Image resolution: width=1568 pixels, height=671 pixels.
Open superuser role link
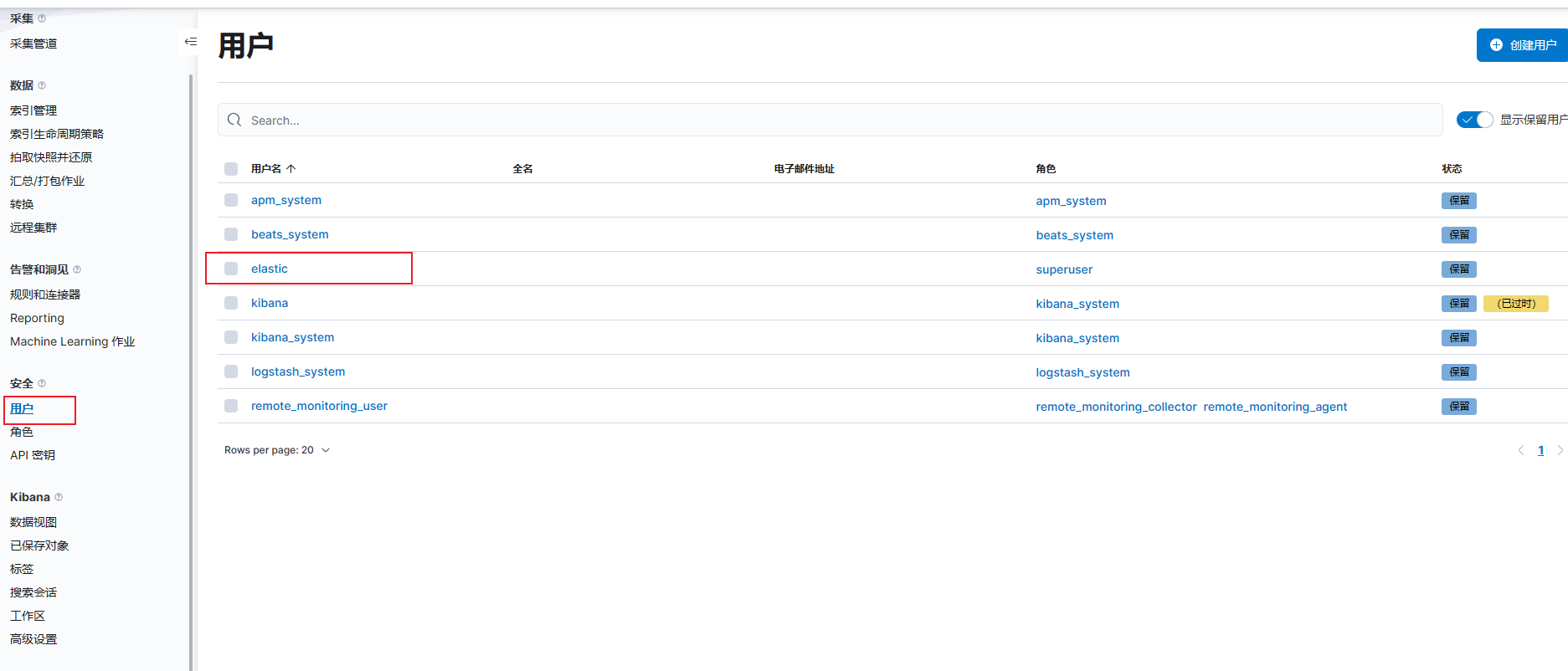[x=1064, y=269]
